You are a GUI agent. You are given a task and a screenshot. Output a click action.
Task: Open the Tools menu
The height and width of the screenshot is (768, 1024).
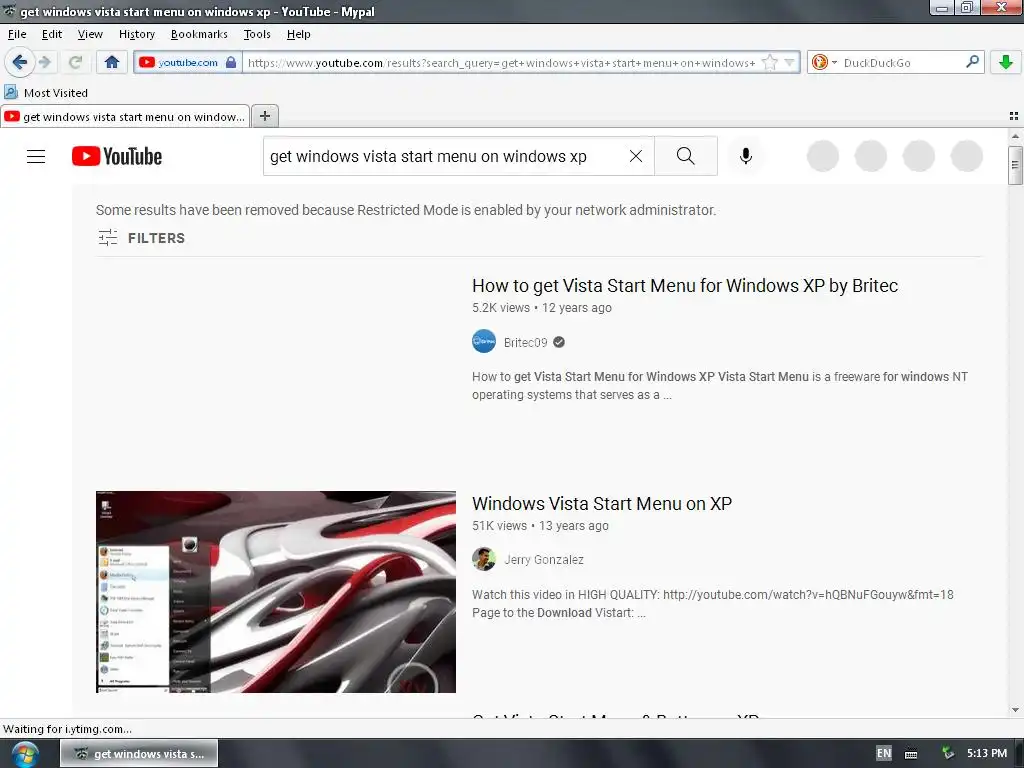(x=257, y=34)
